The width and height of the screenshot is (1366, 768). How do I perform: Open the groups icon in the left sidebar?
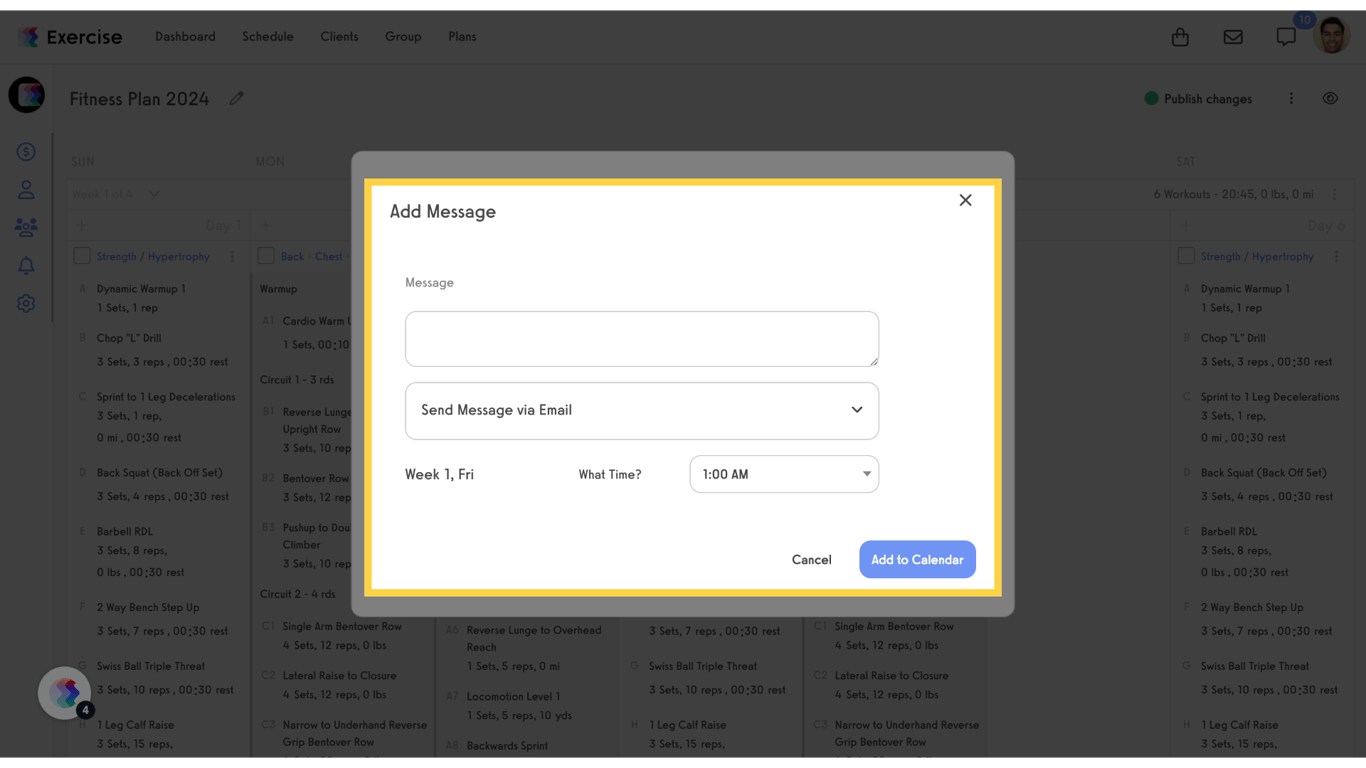(26, 227)
